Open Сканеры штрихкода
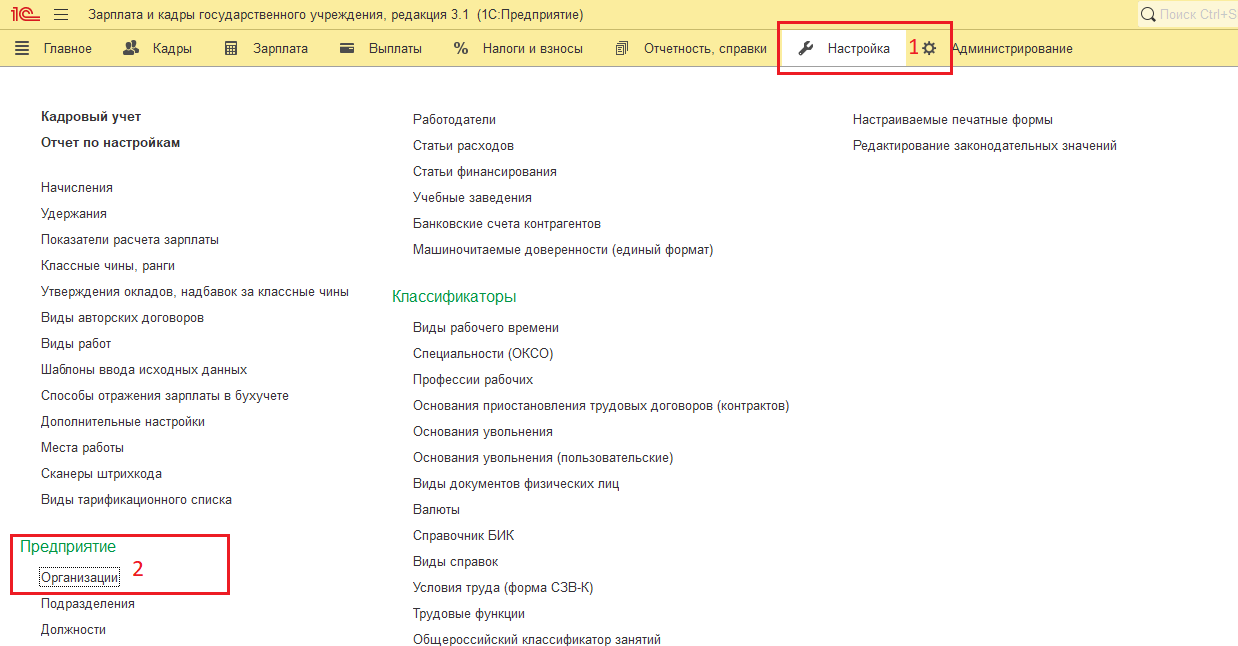The height and width of the screenshot is (646, 1238). click(x=101, y=474)
